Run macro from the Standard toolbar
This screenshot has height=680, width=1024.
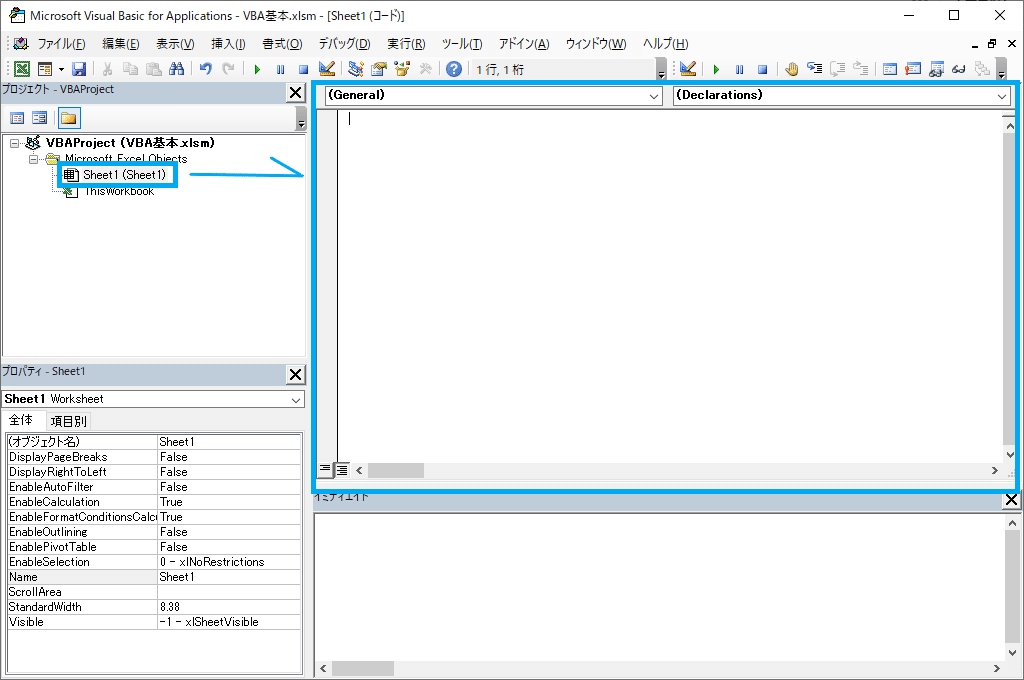[x=257, y=69]
